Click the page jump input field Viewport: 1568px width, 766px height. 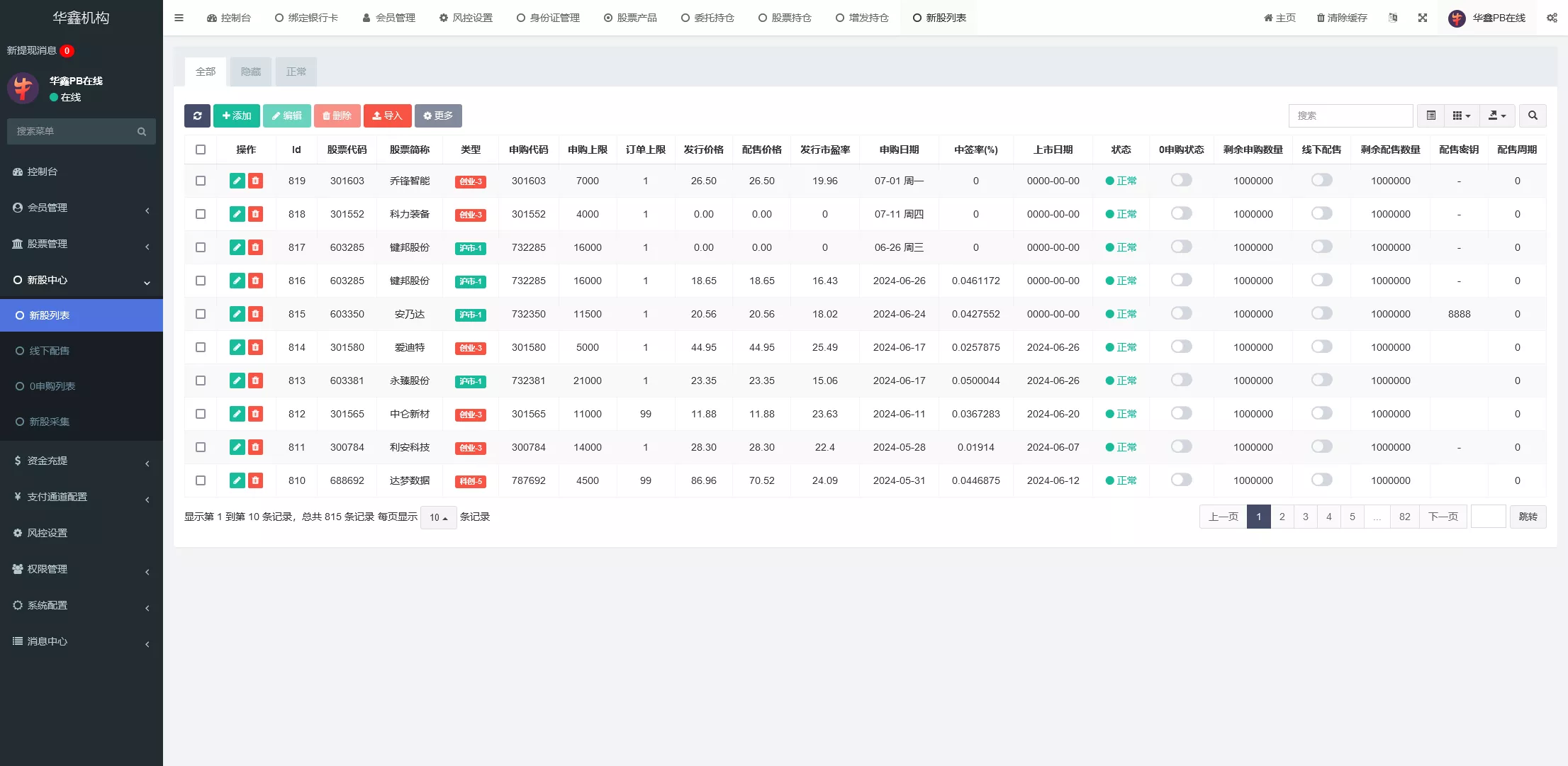pos(1489,517)
